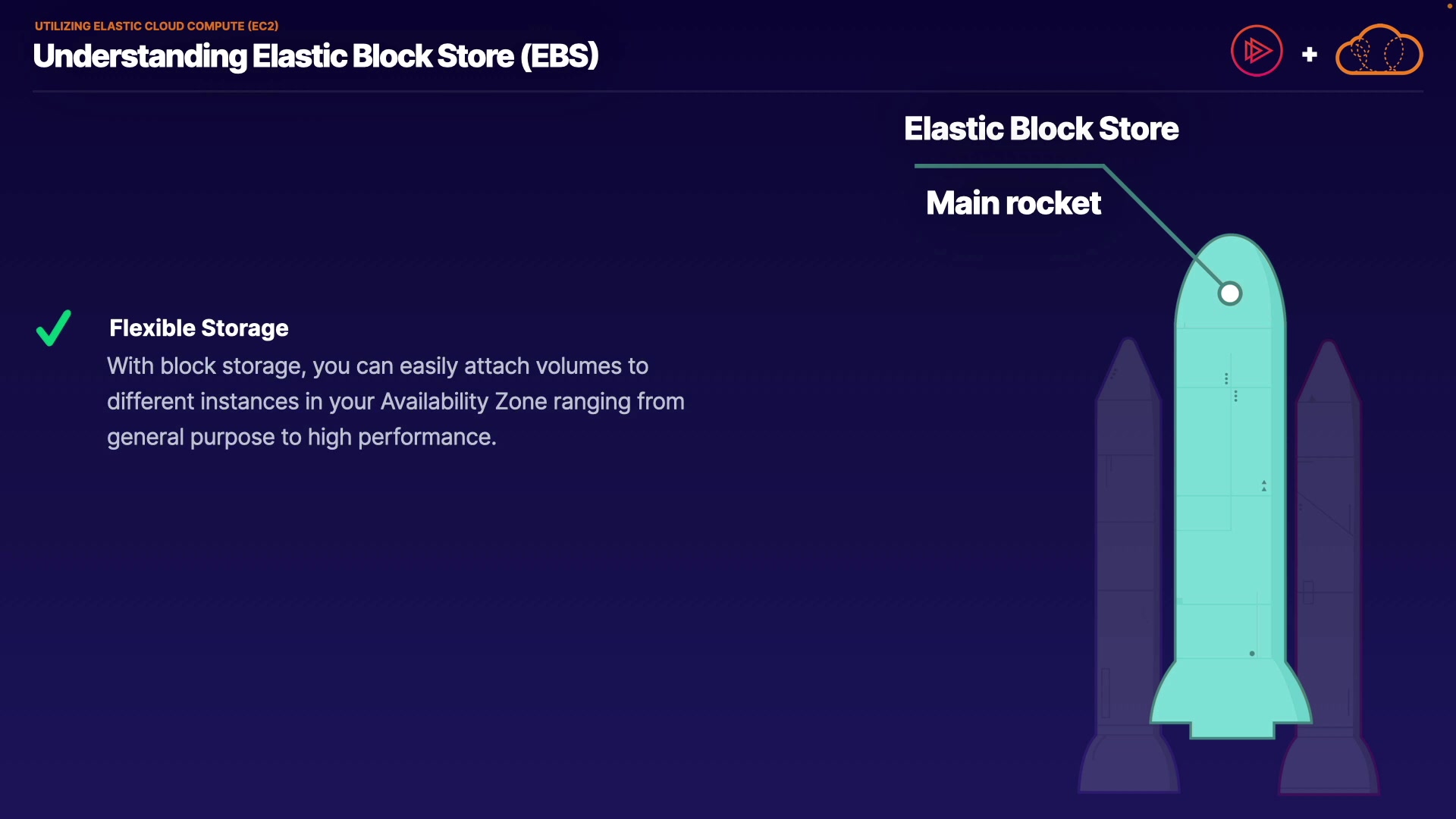Image resolution: width=1456 pixels, height=819 pixels.
Task: Click the teal callout line under Elastic Block Store
Action: (x=1009, y=165)
